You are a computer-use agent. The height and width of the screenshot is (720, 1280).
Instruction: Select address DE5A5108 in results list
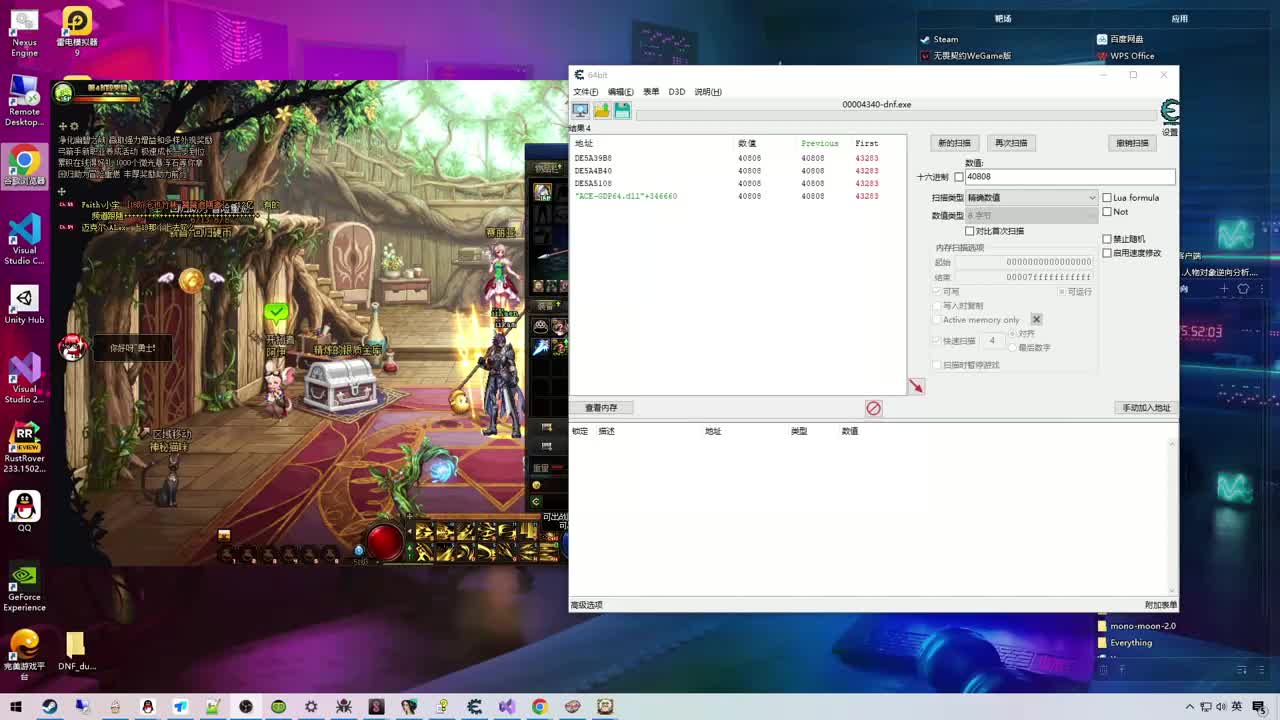click(x=738, y=184)
